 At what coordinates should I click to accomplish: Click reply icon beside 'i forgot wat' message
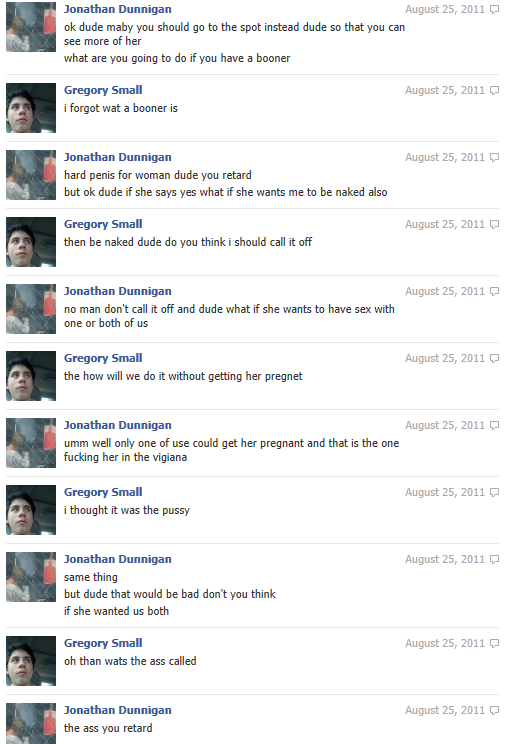point(494,91)
